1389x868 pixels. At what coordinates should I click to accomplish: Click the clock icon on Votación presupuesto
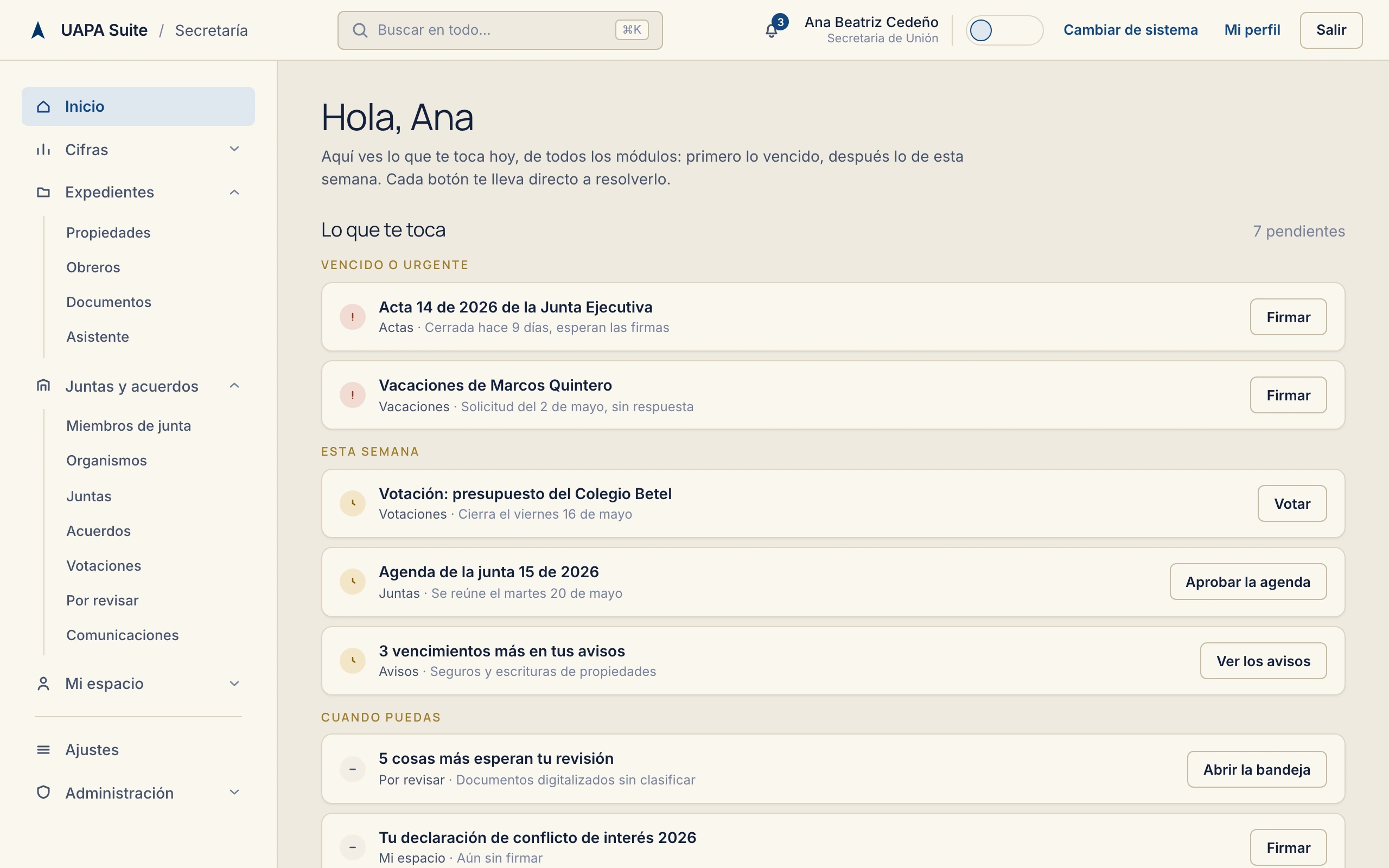tap(353, 503)
